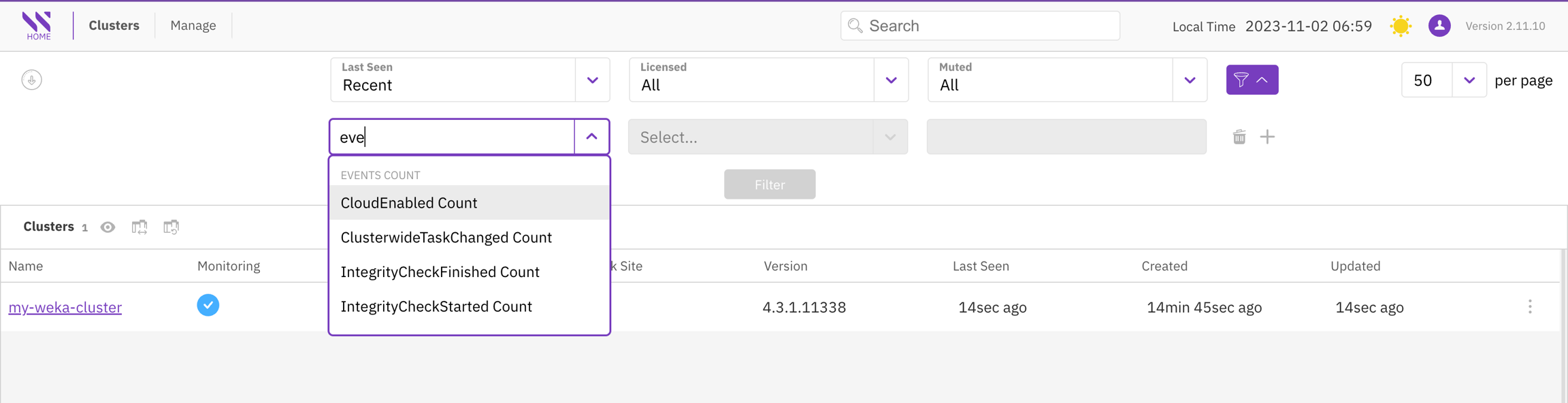Click the download icon at left

pos(31,80)
